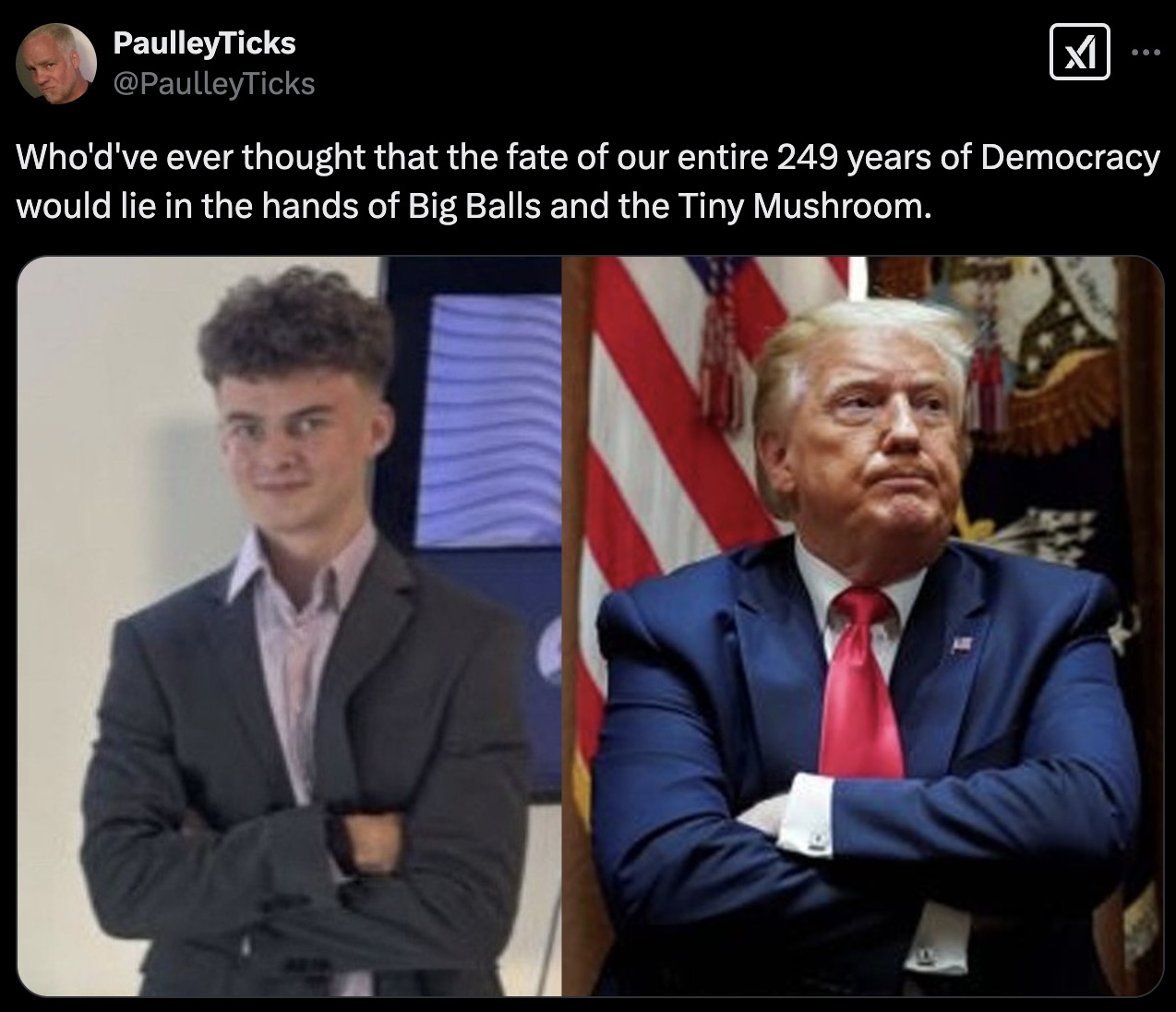Click the gray blazer in left photo

pyautogui.click(x=305, y=739)
